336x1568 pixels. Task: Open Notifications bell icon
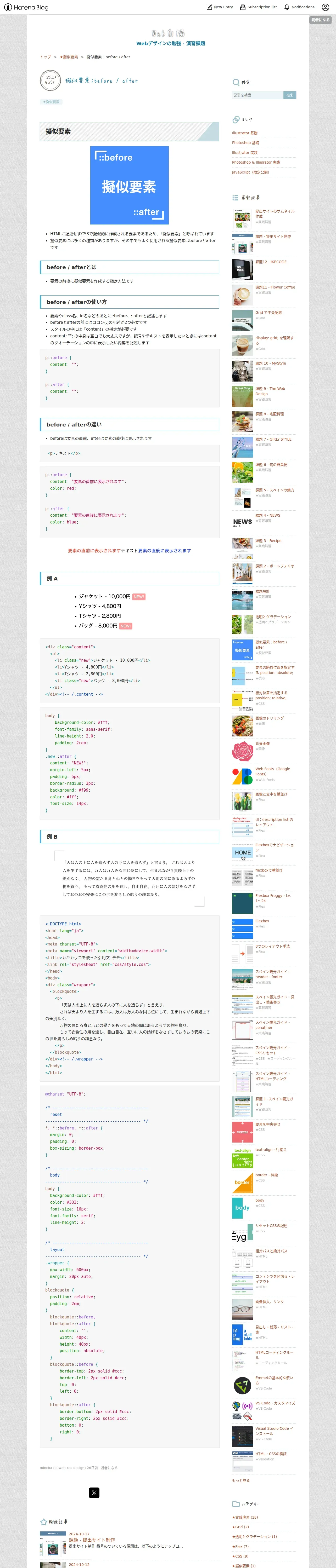[x=287, y=7]
